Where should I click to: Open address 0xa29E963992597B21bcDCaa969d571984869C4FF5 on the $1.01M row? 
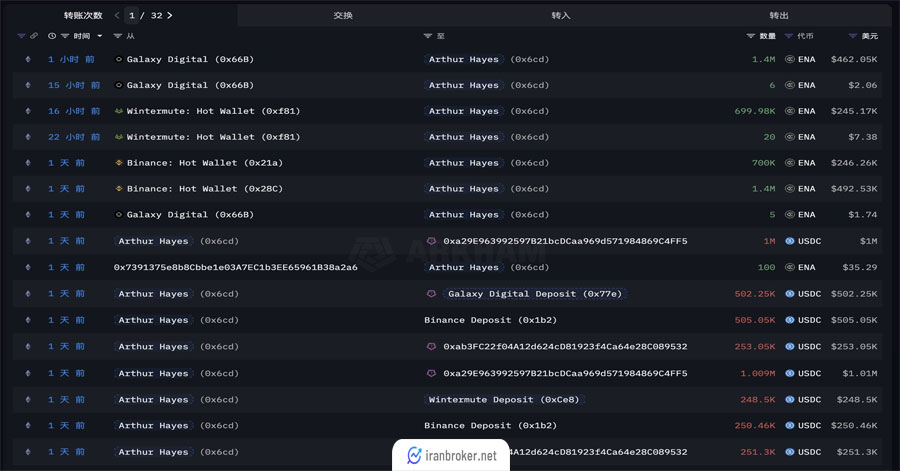click(x=565, y=373)
